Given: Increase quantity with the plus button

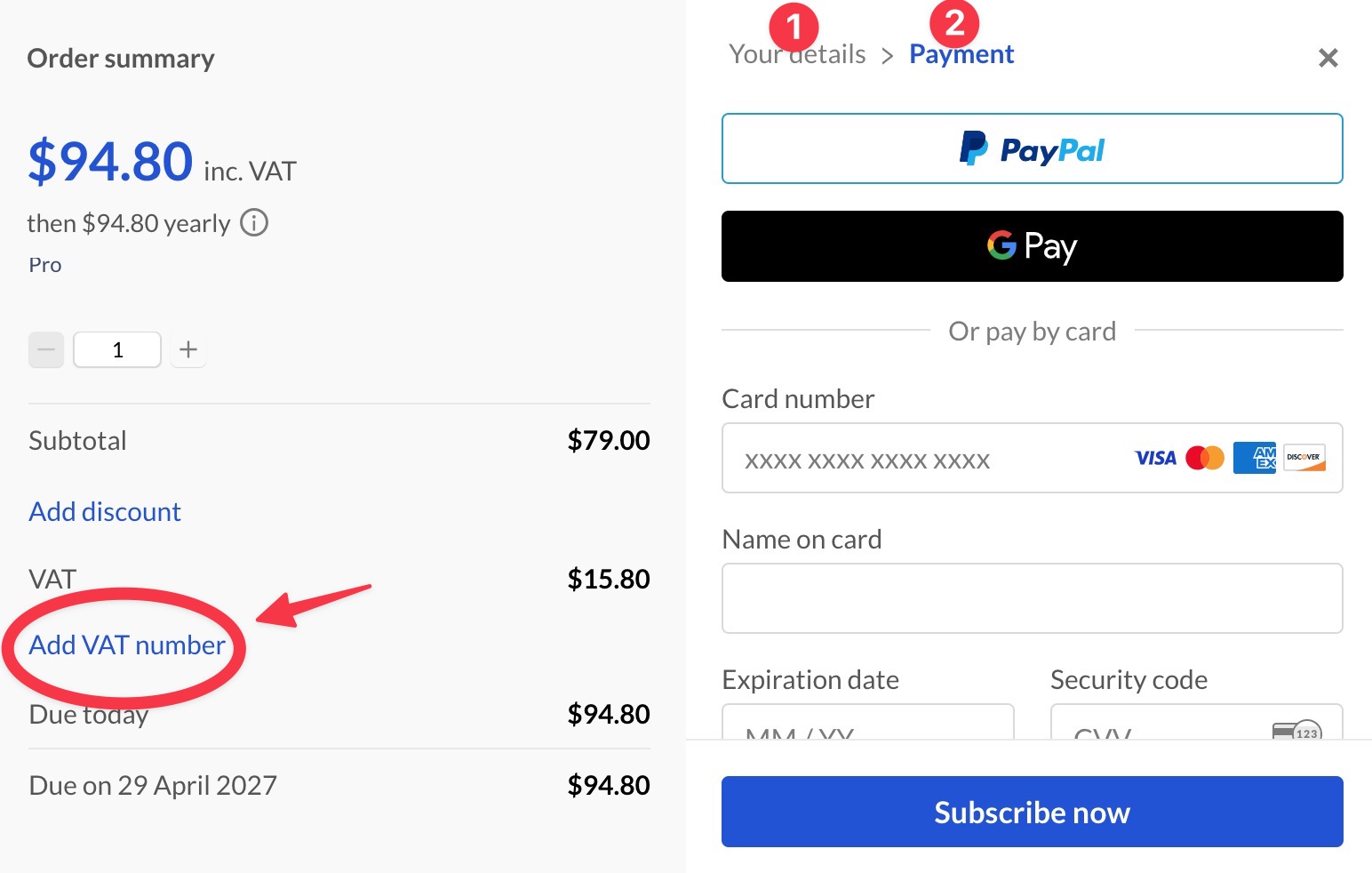Looking at the screenshot, I should click(x=188, y=349).
